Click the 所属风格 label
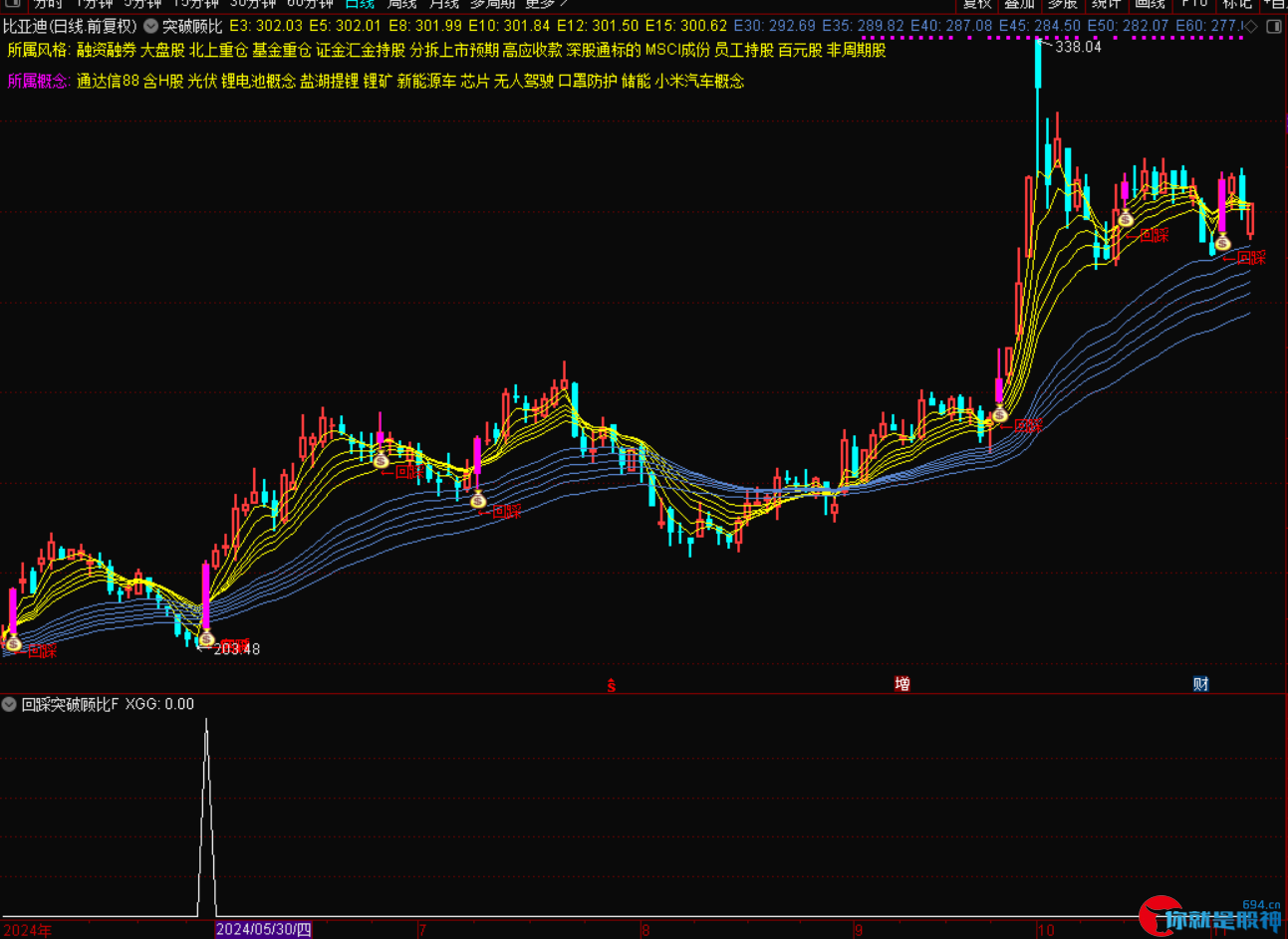Image resolution: width=1288 pixels, height=939 pixels. coord(38,50)
